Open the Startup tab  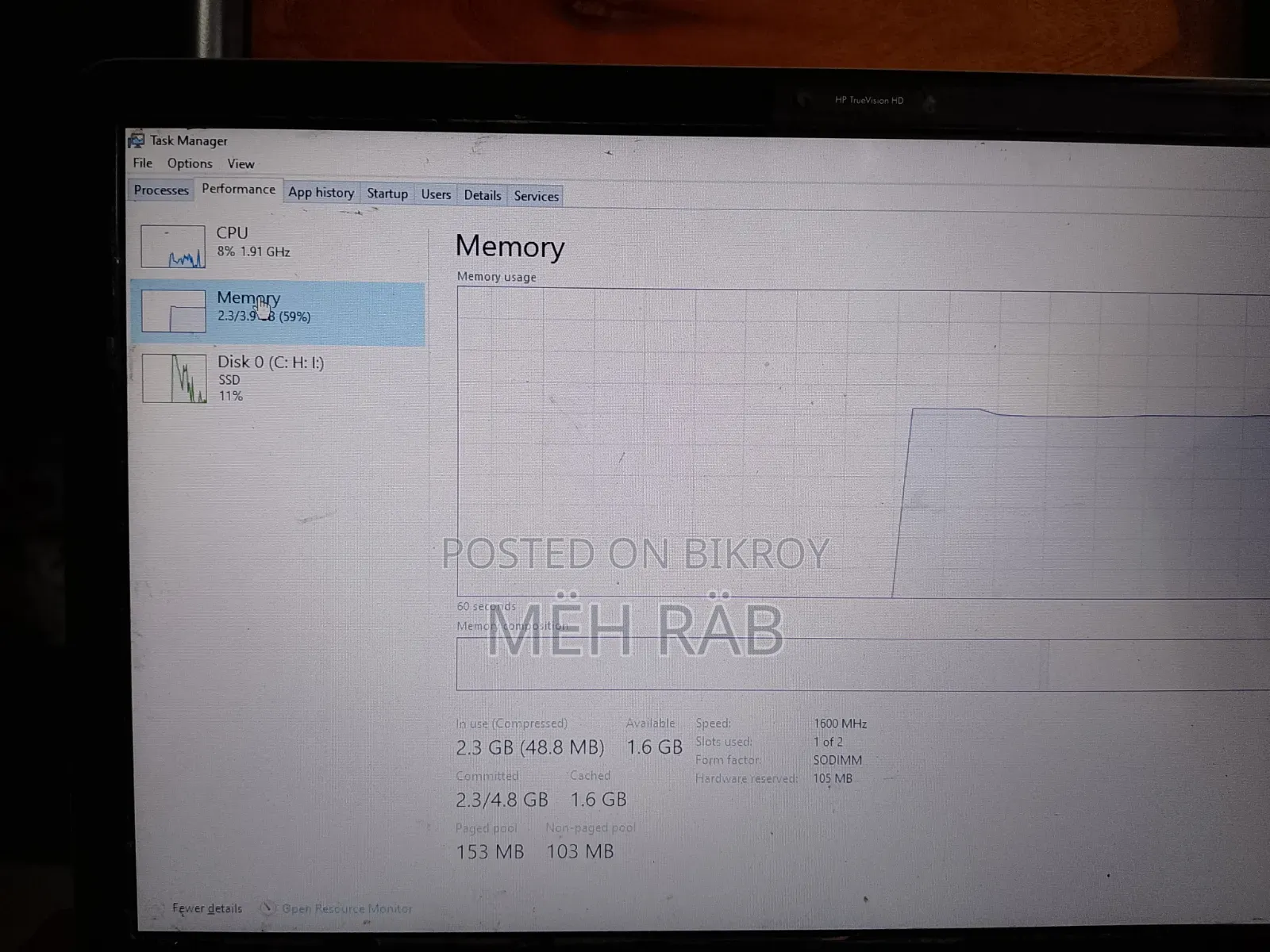tap(387, 194)
